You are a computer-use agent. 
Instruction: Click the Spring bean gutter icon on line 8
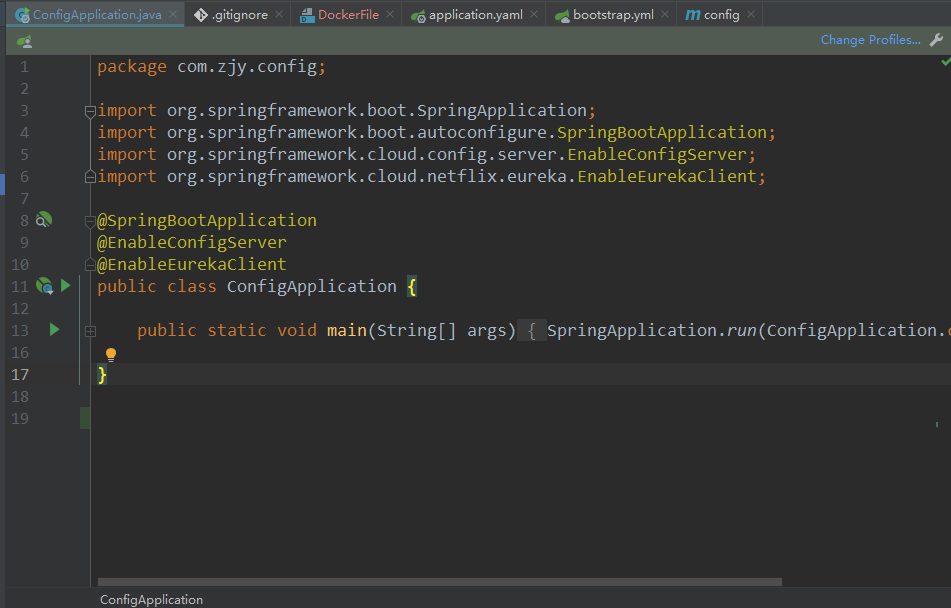tap(44, 220)
